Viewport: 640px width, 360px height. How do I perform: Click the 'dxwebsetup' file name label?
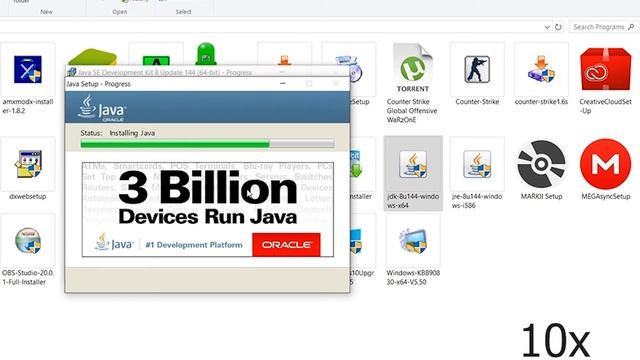tap(27, 196)
